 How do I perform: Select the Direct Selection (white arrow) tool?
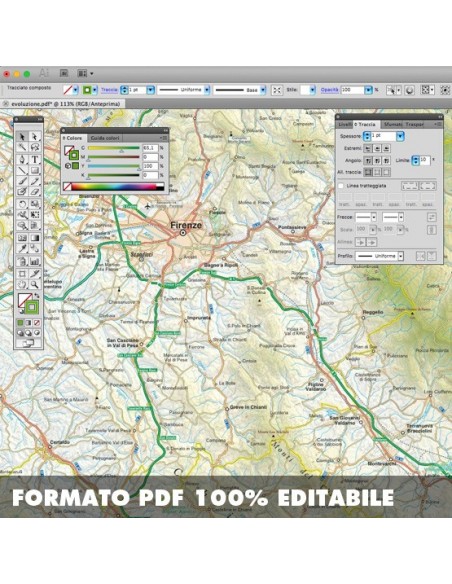pos(34,137)
